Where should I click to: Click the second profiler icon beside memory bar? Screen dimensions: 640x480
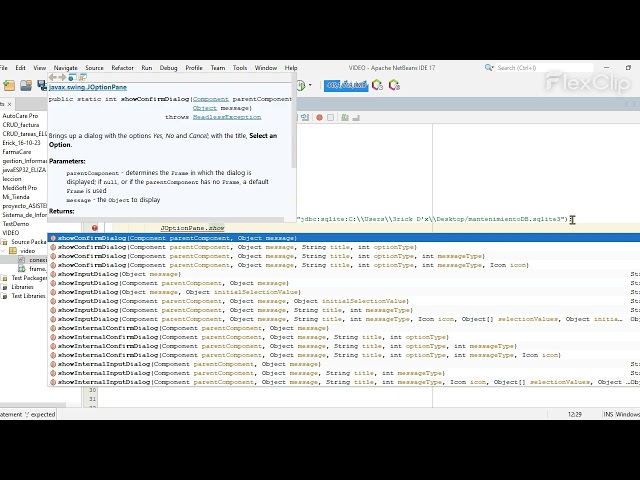coord(394,85)
